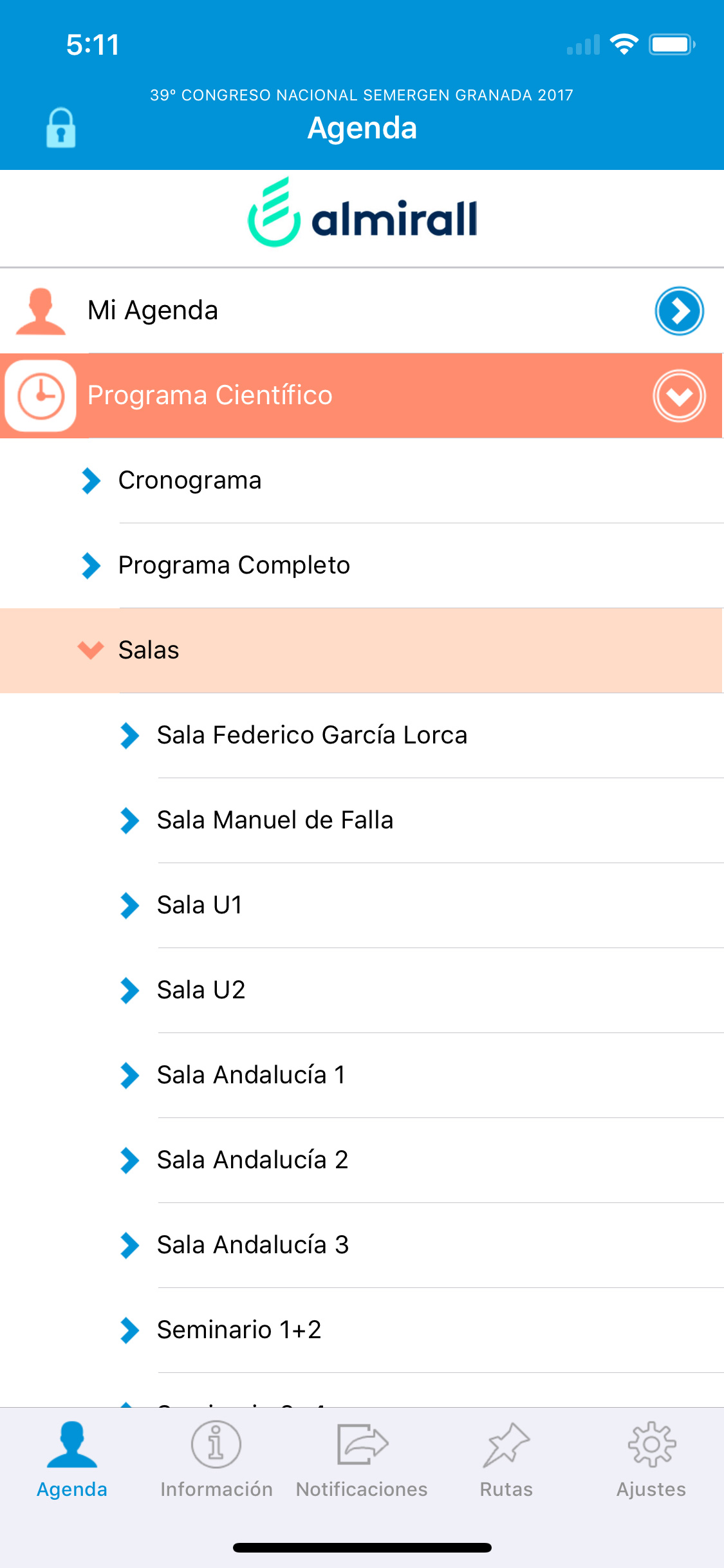Open the Cronograma entry
Screen dimensions: 724x1568
362,481
